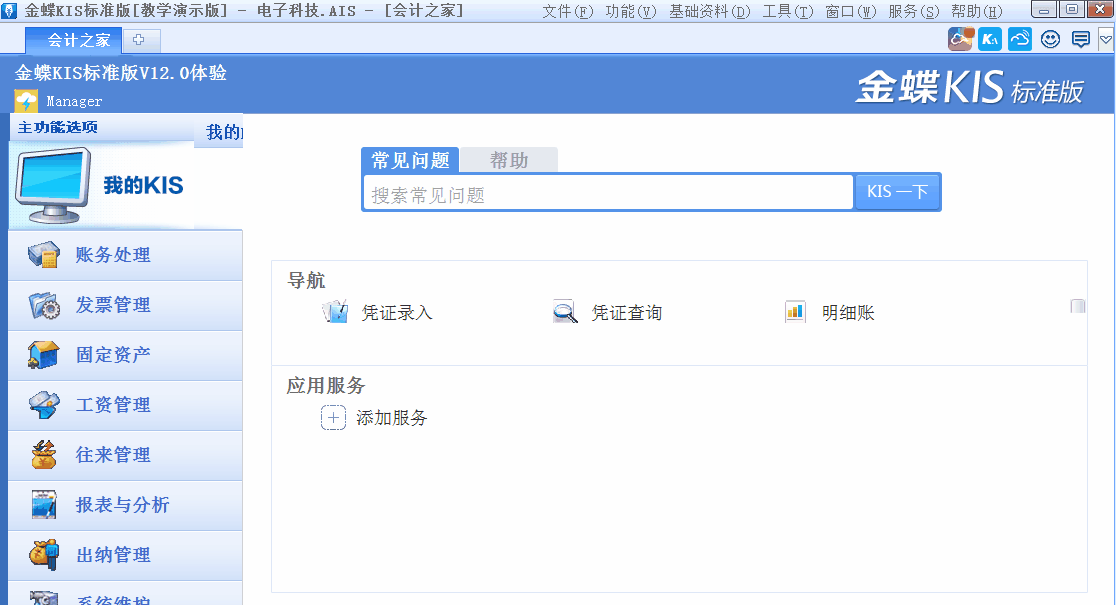This screenshot has height=605, width=1116.
Task: Open the 固定资产 house icon
Action: click(43, 354)
